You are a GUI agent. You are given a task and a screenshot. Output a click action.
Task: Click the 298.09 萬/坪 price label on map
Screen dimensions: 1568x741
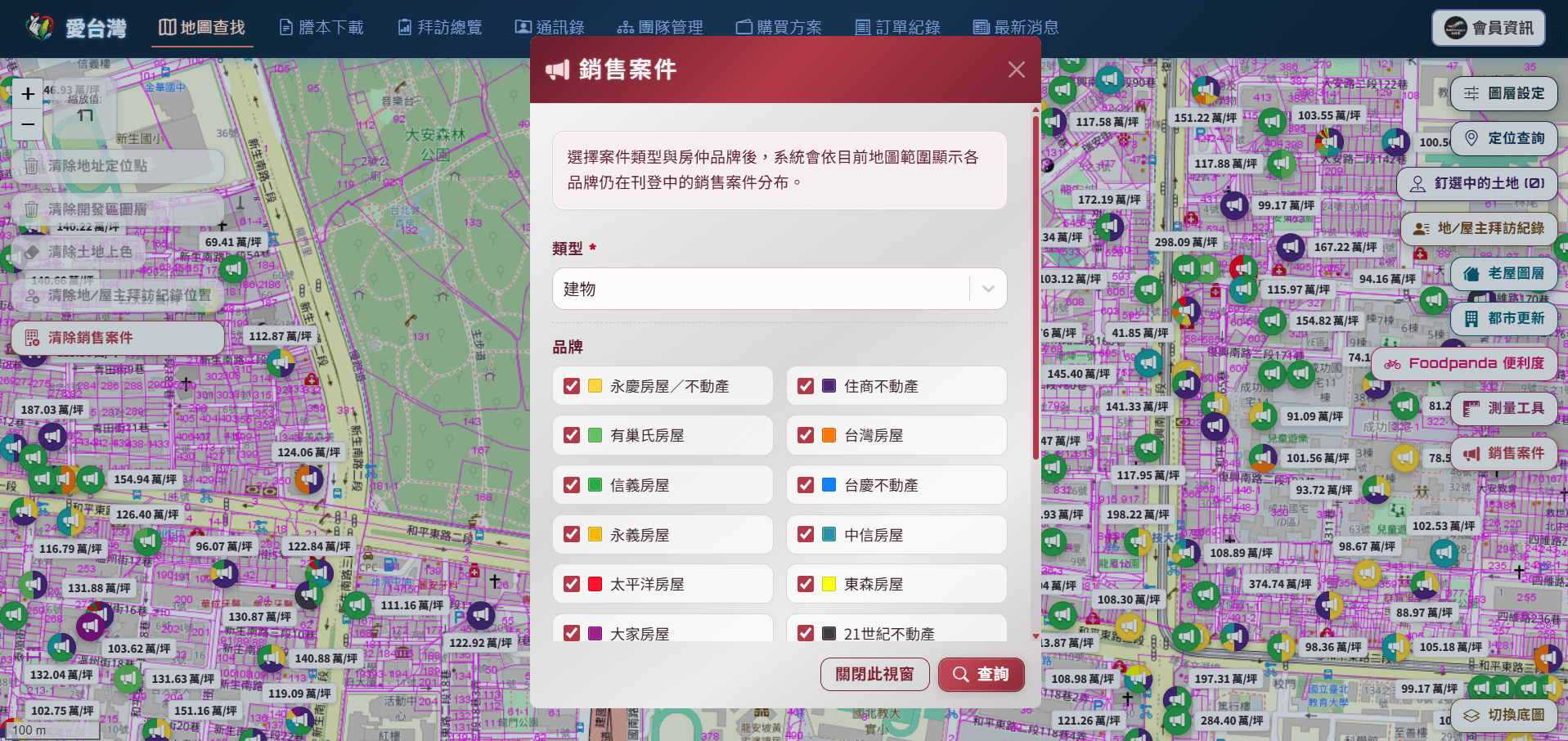[x=1185, y=242]
